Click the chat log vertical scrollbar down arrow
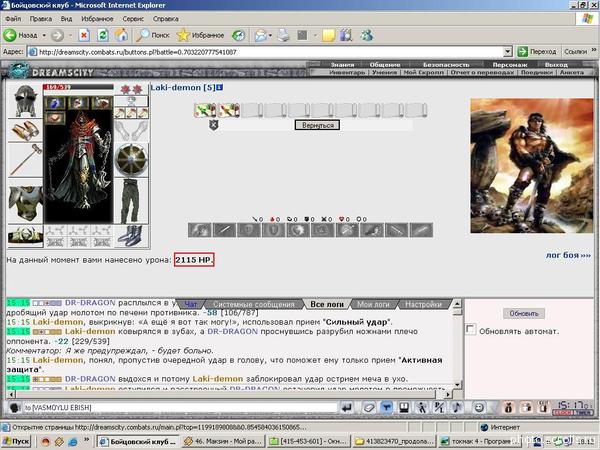Image resolution: width=600 pixels, height=450 pixels. pos(457,385)
